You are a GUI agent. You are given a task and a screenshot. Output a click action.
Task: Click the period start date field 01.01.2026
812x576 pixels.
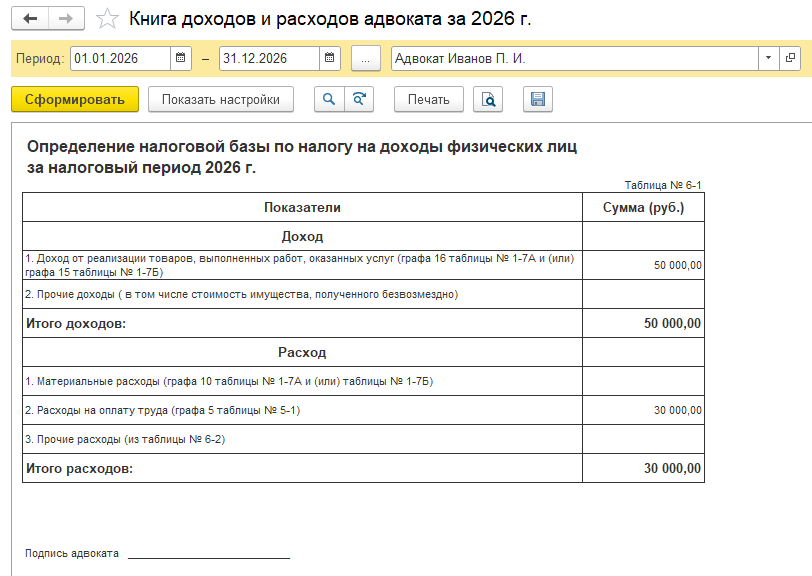coord(120,59)
